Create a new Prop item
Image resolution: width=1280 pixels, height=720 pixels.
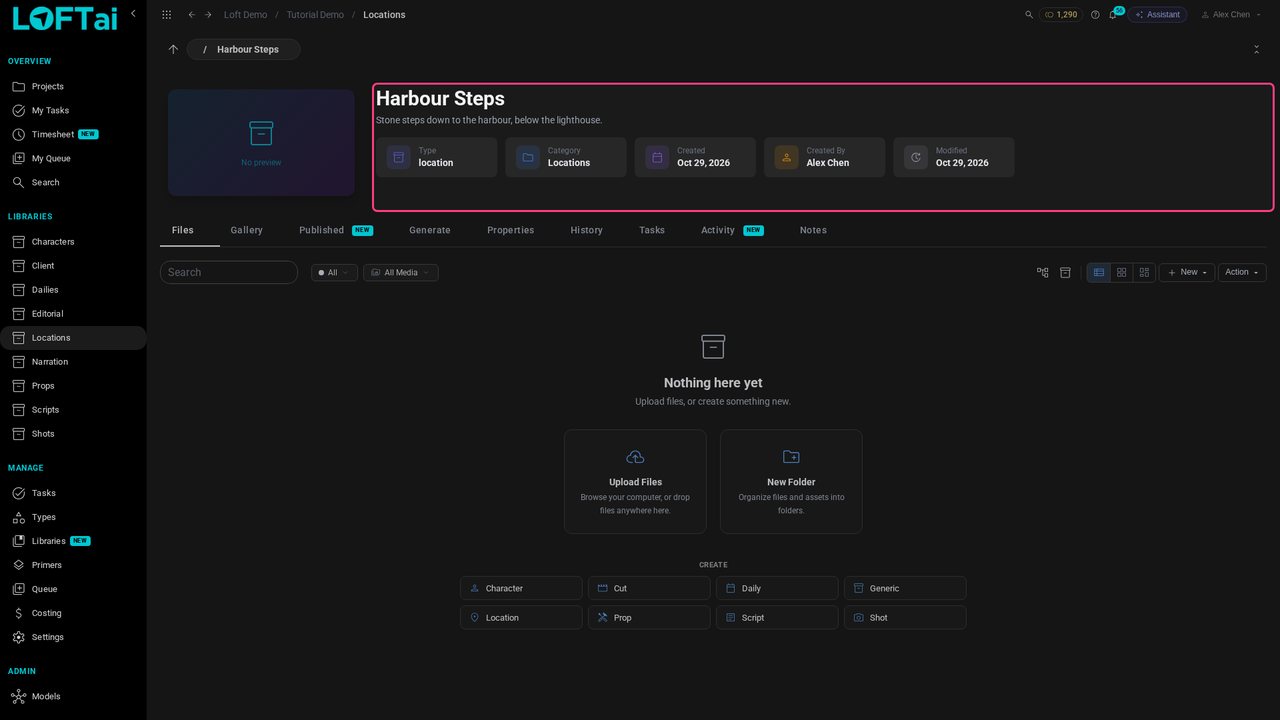pos(649,617)
